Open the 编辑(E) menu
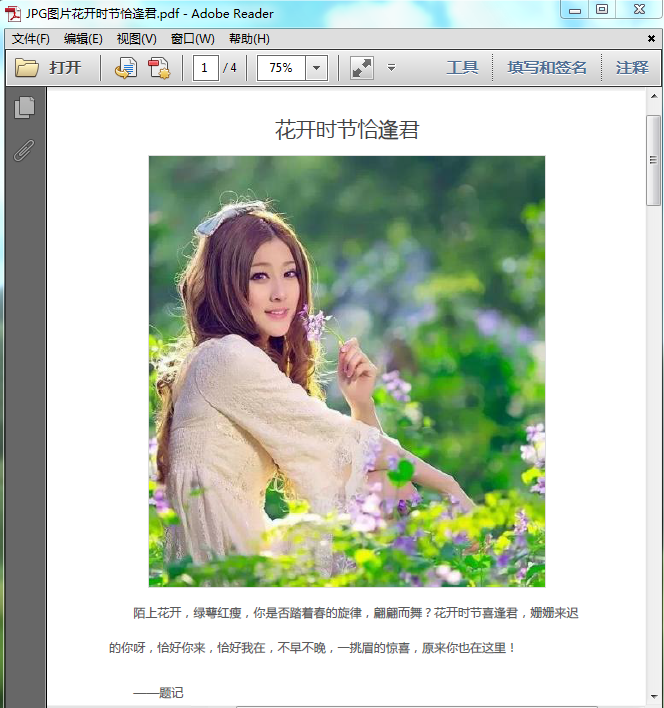The width and height of the screenshot is (664, 708). pos(83,39)
